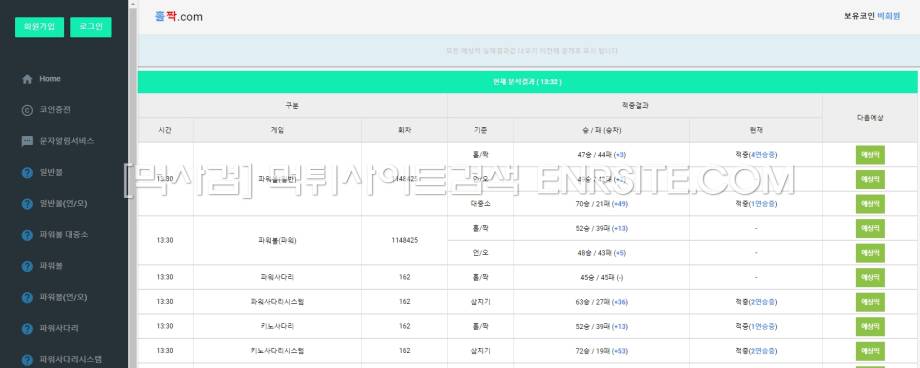Click the 회원가입 sign-up button
This screenshot has height=368, width=920.
pos(39,27)
